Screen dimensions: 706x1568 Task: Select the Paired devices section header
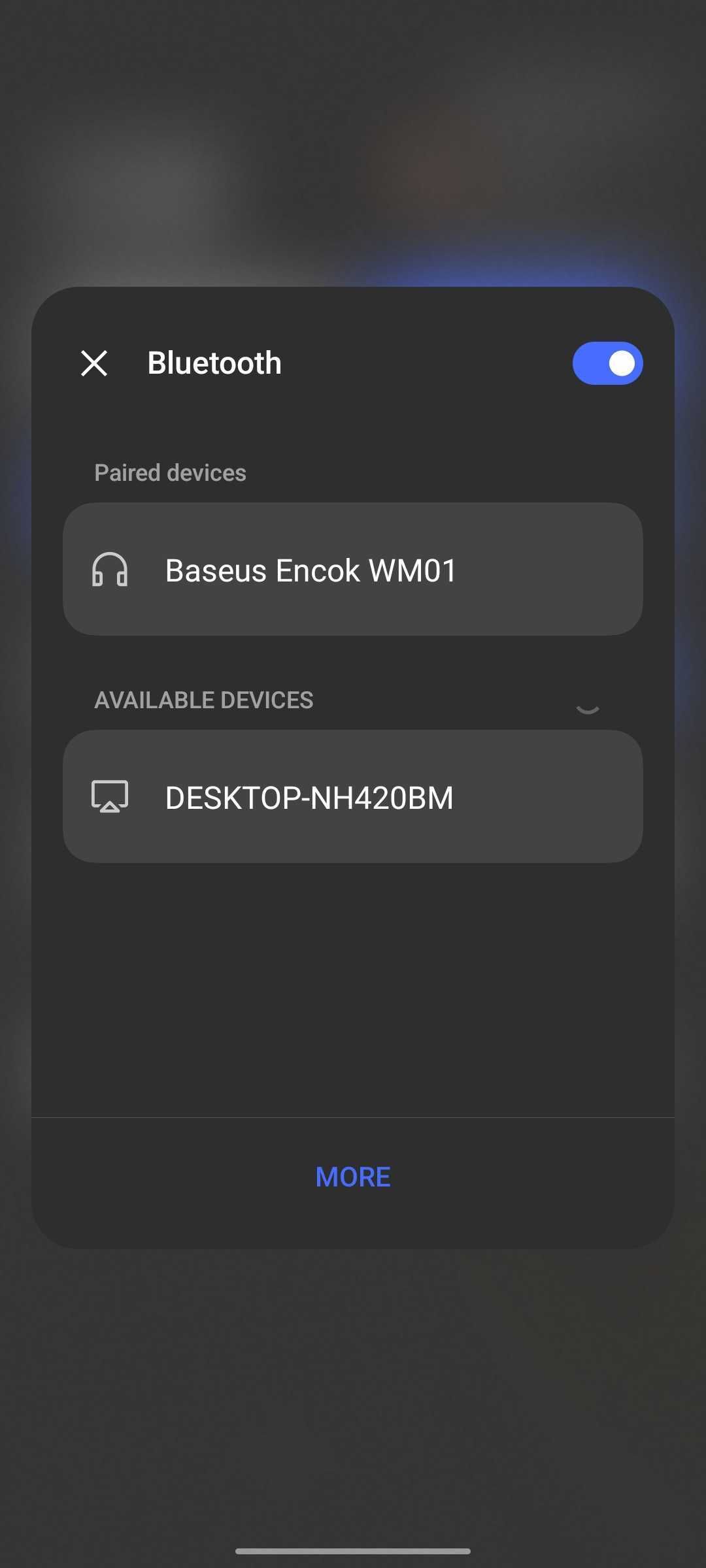pyautogui.click(x=170, y=472)
